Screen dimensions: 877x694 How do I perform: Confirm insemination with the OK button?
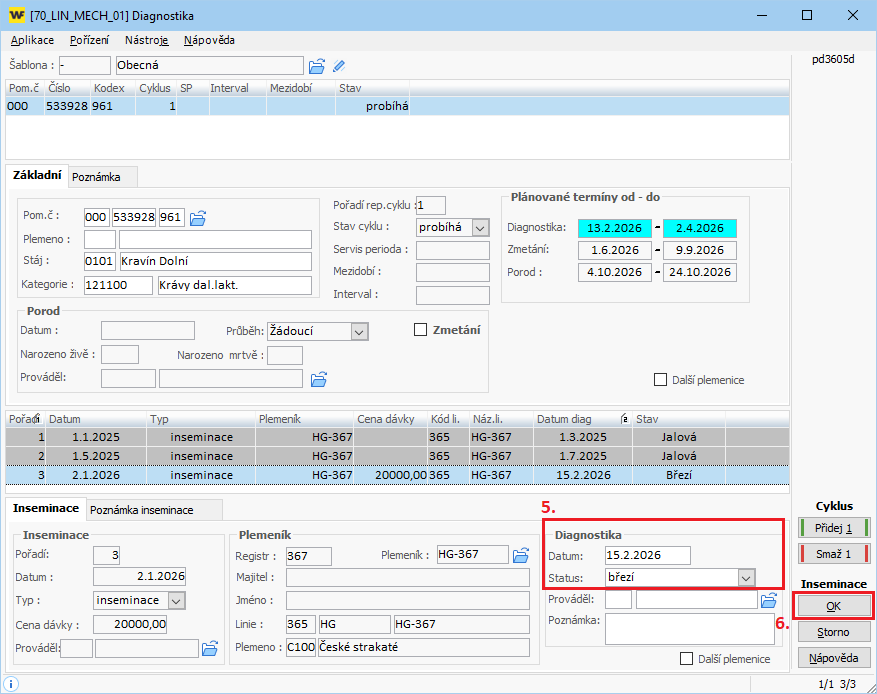[834, 606]
